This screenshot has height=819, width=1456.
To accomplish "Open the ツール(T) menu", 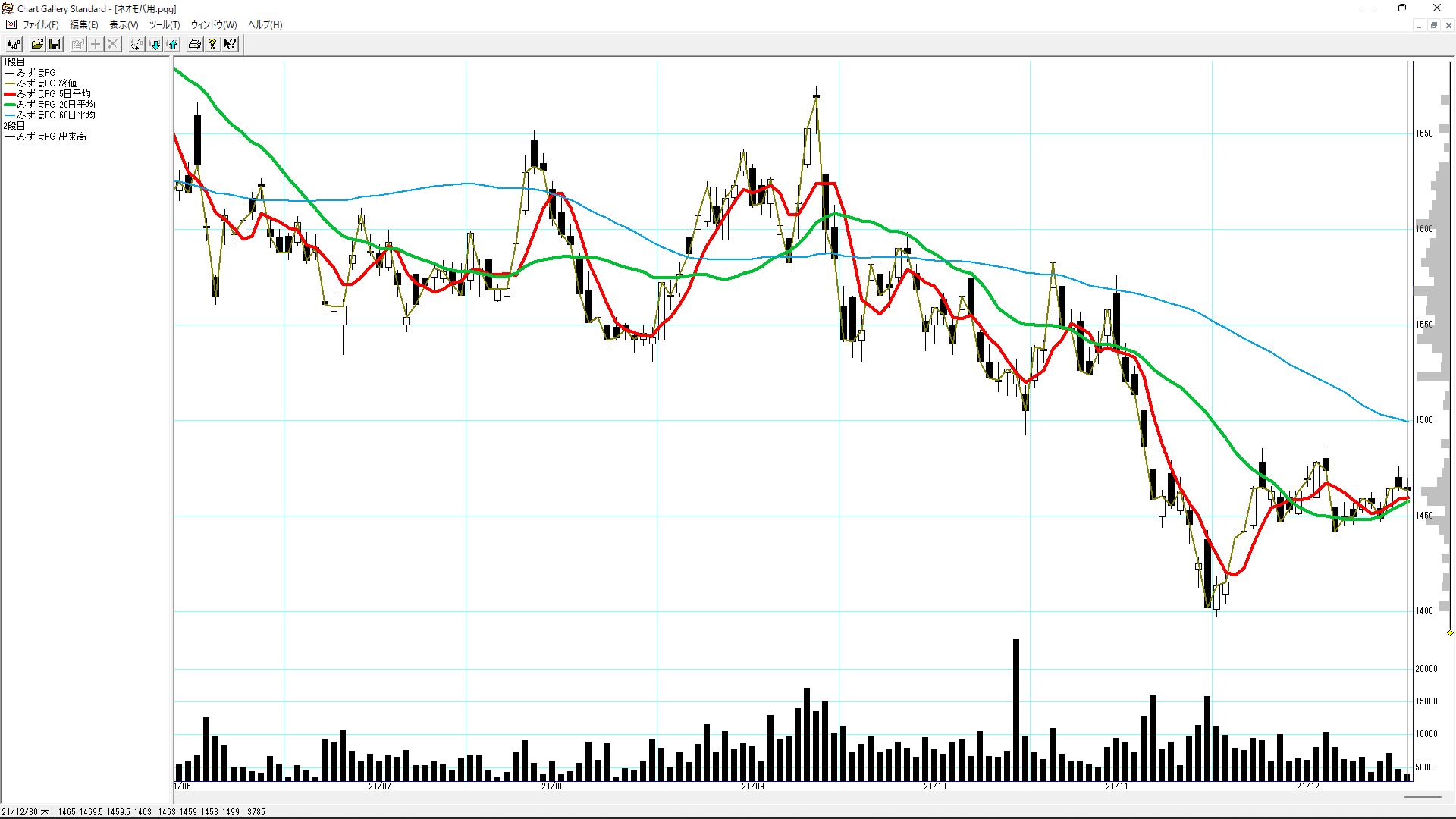I will 165,24.
